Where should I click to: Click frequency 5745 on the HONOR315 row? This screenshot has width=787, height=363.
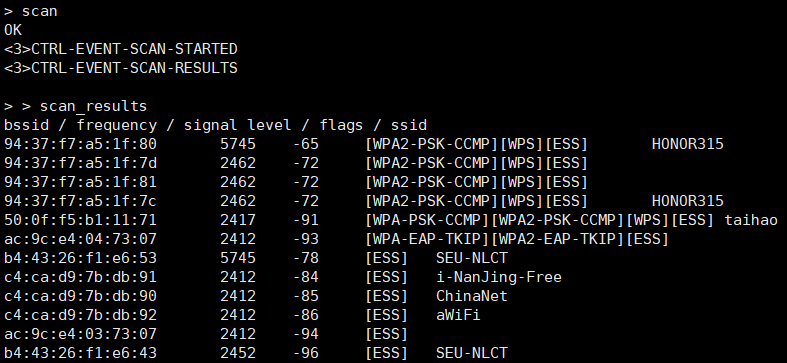tap(238, 144)
